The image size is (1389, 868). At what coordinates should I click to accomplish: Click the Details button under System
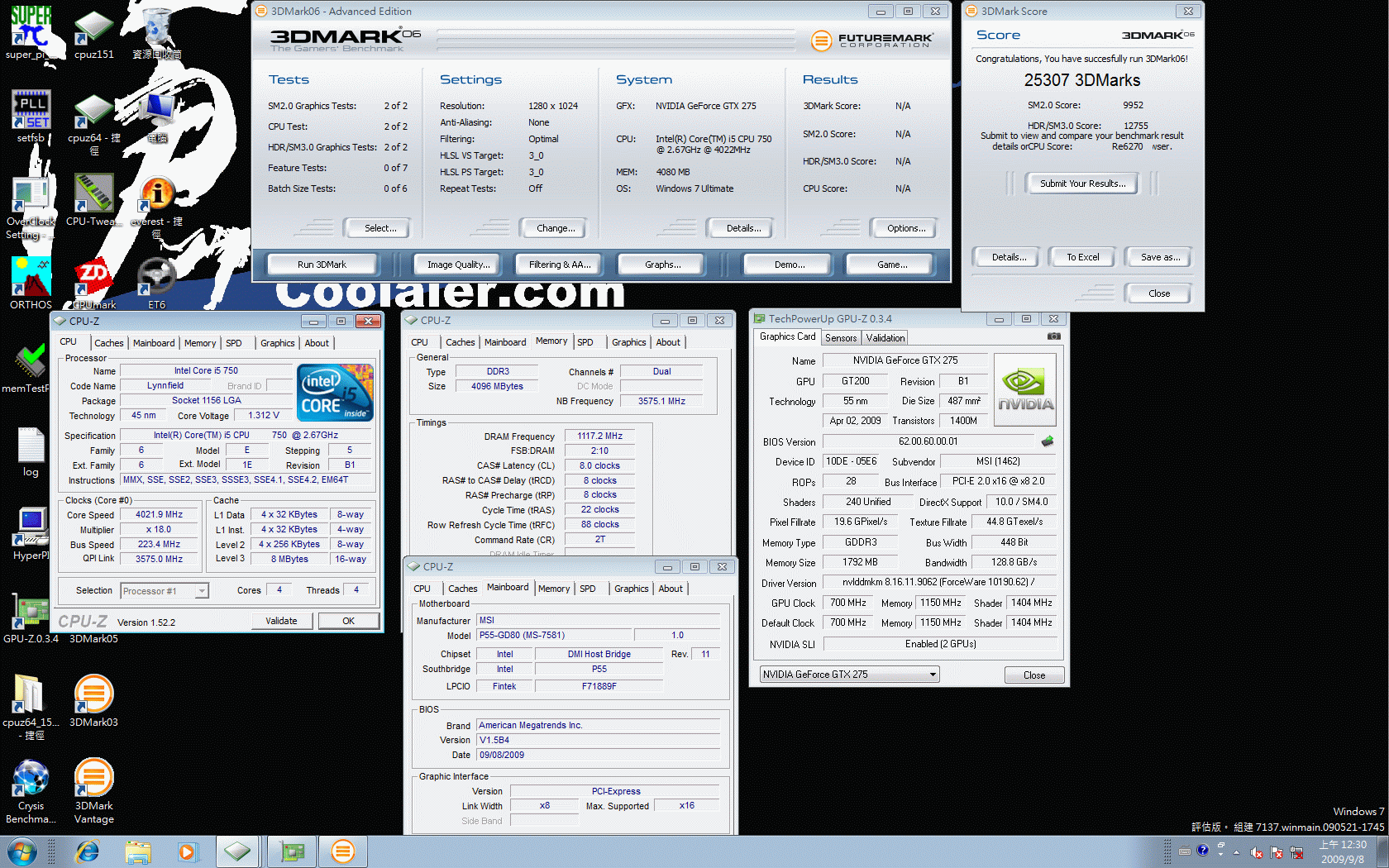743,228
